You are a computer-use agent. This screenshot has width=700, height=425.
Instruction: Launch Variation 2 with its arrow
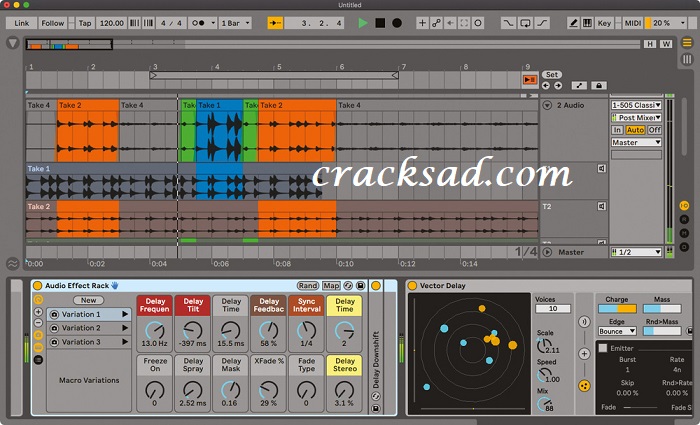point(125,328)
